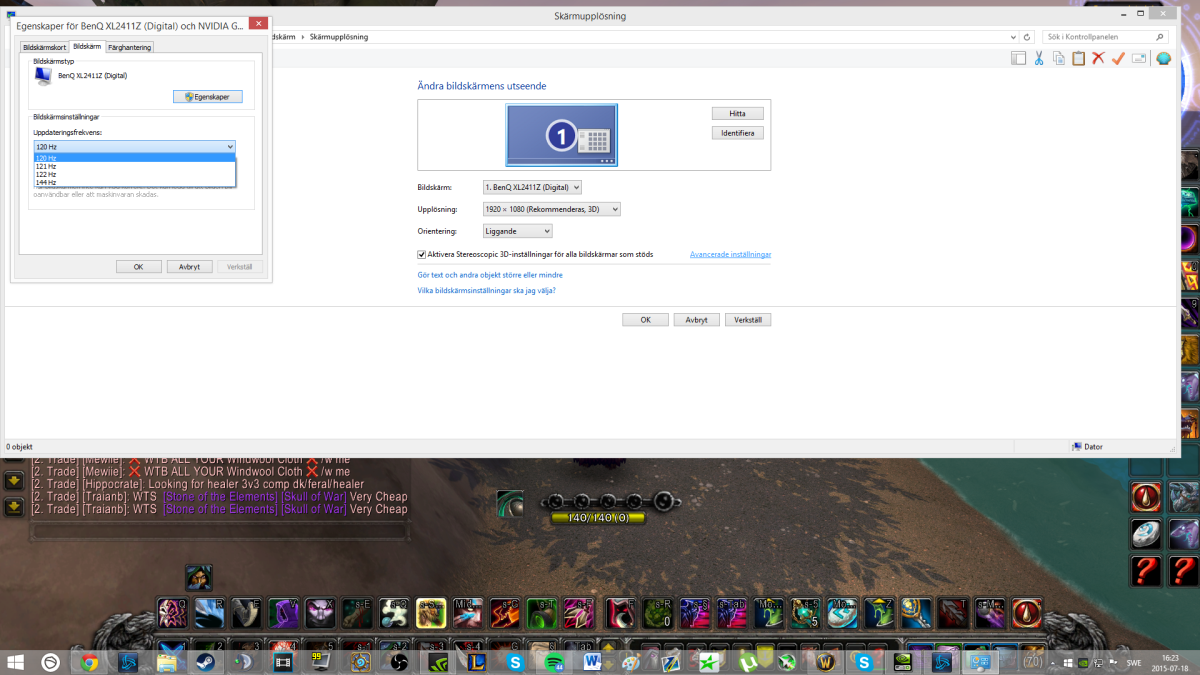The height and width of the screenshot is (675, 1200).
Task: Click Avbryt in monitor properties dialog
Action: (189, 267)
